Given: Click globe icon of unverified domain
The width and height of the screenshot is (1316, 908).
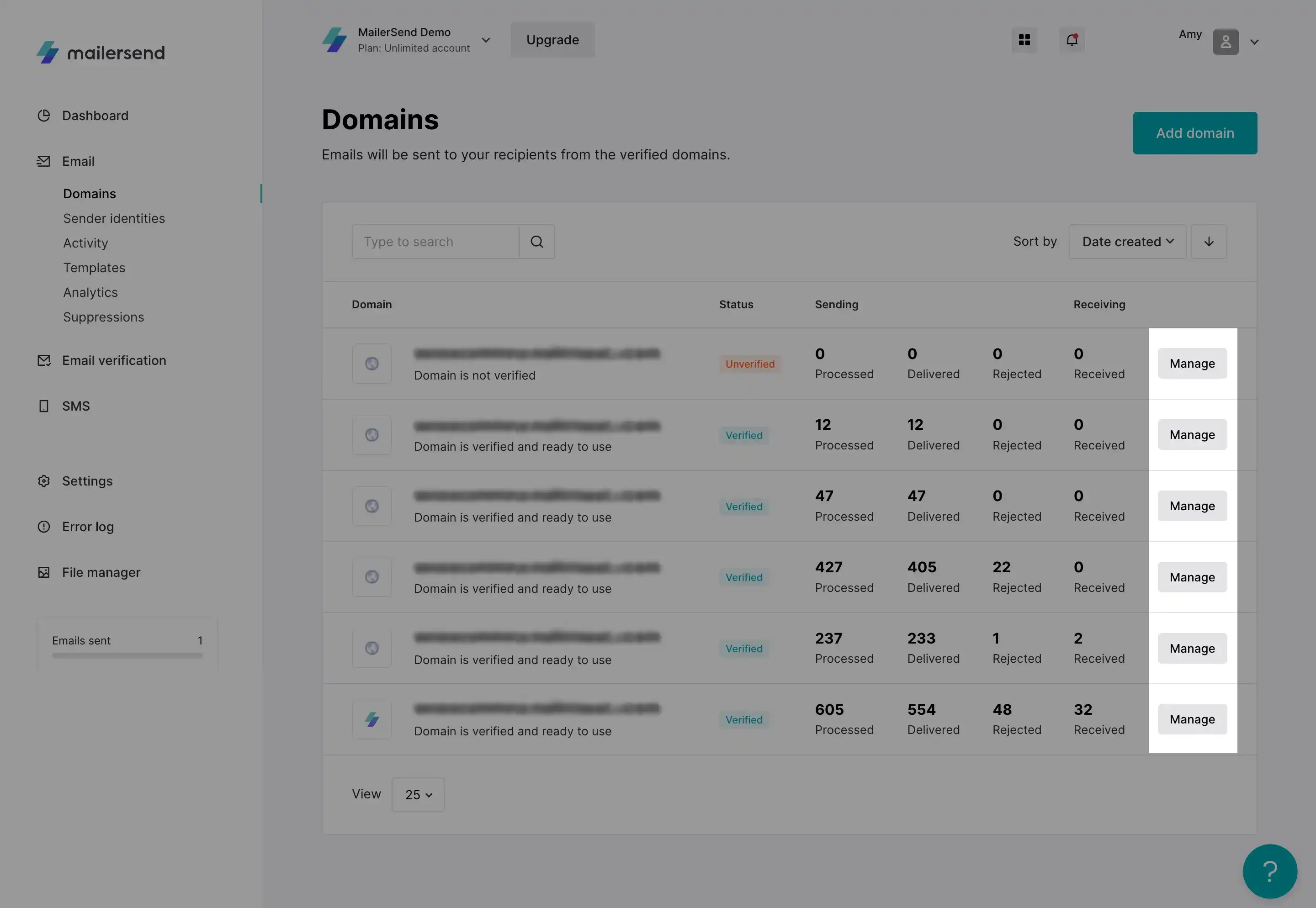Looking at the screenshot, I should tap(371, 364).
